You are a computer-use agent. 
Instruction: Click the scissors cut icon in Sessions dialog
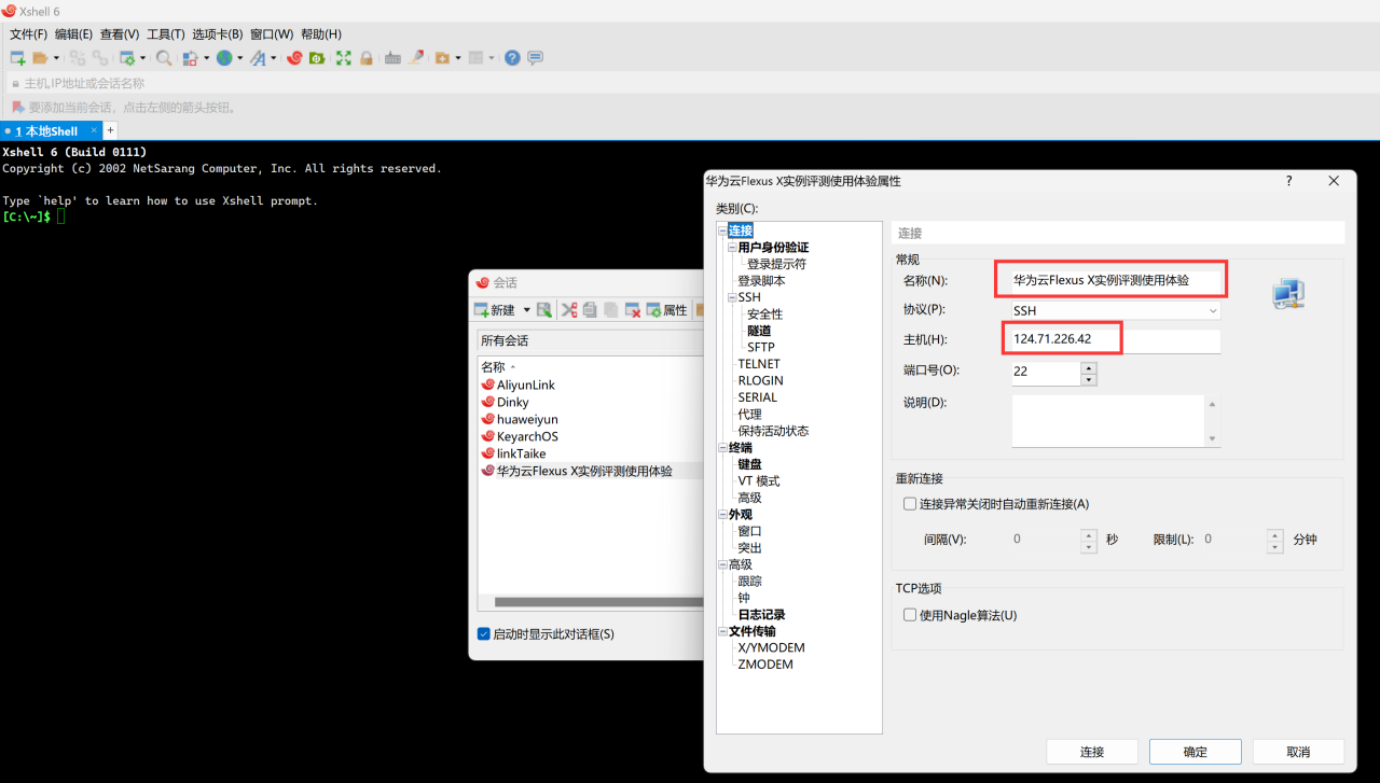569,310
